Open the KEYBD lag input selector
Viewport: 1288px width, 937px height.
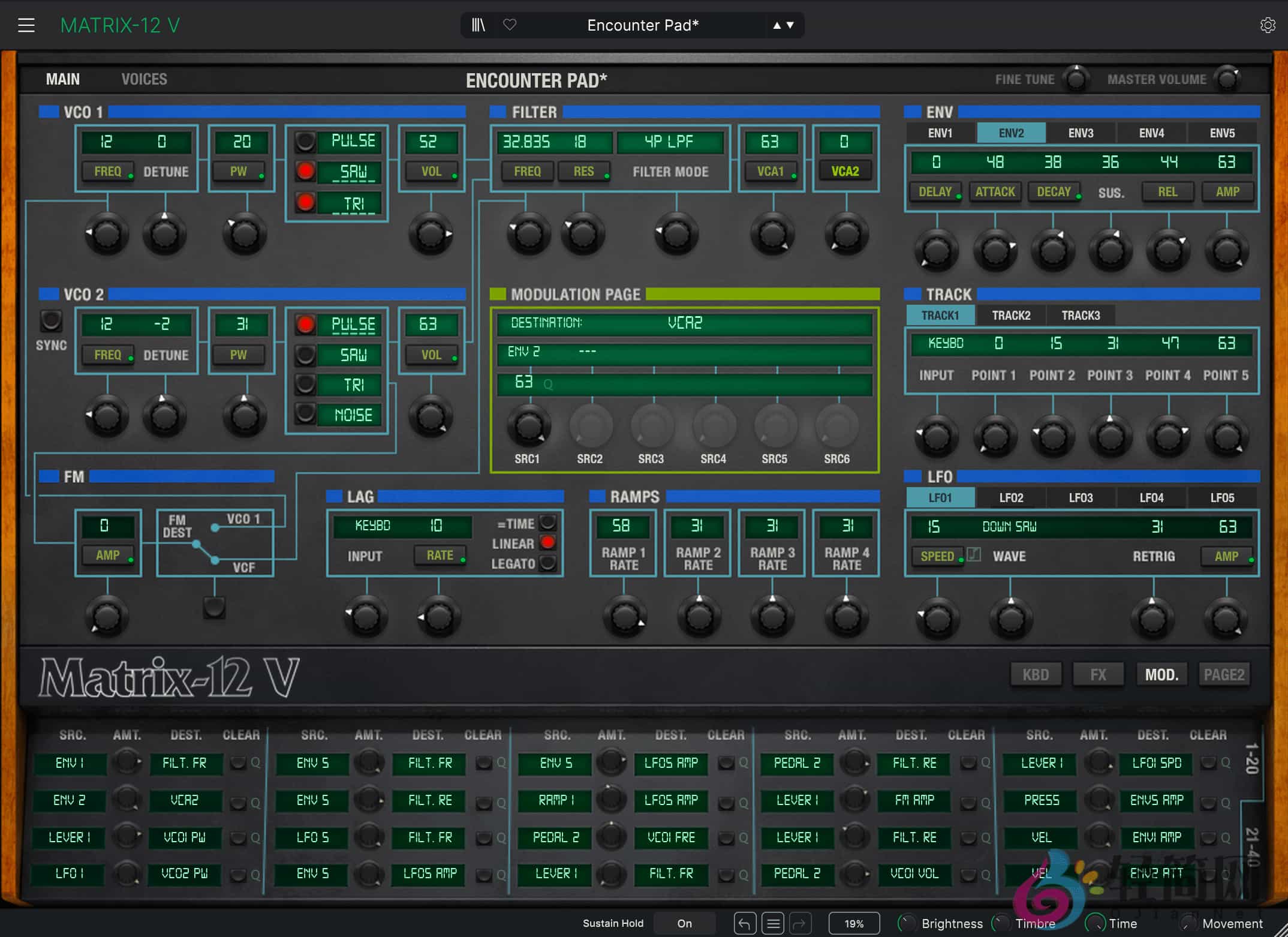click(x=373, y=525)
